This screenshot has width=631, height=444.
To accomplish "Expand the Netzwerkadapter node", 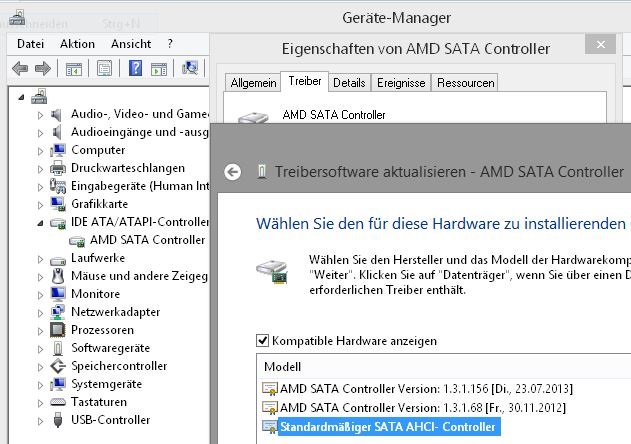I will tap(40, 313).
